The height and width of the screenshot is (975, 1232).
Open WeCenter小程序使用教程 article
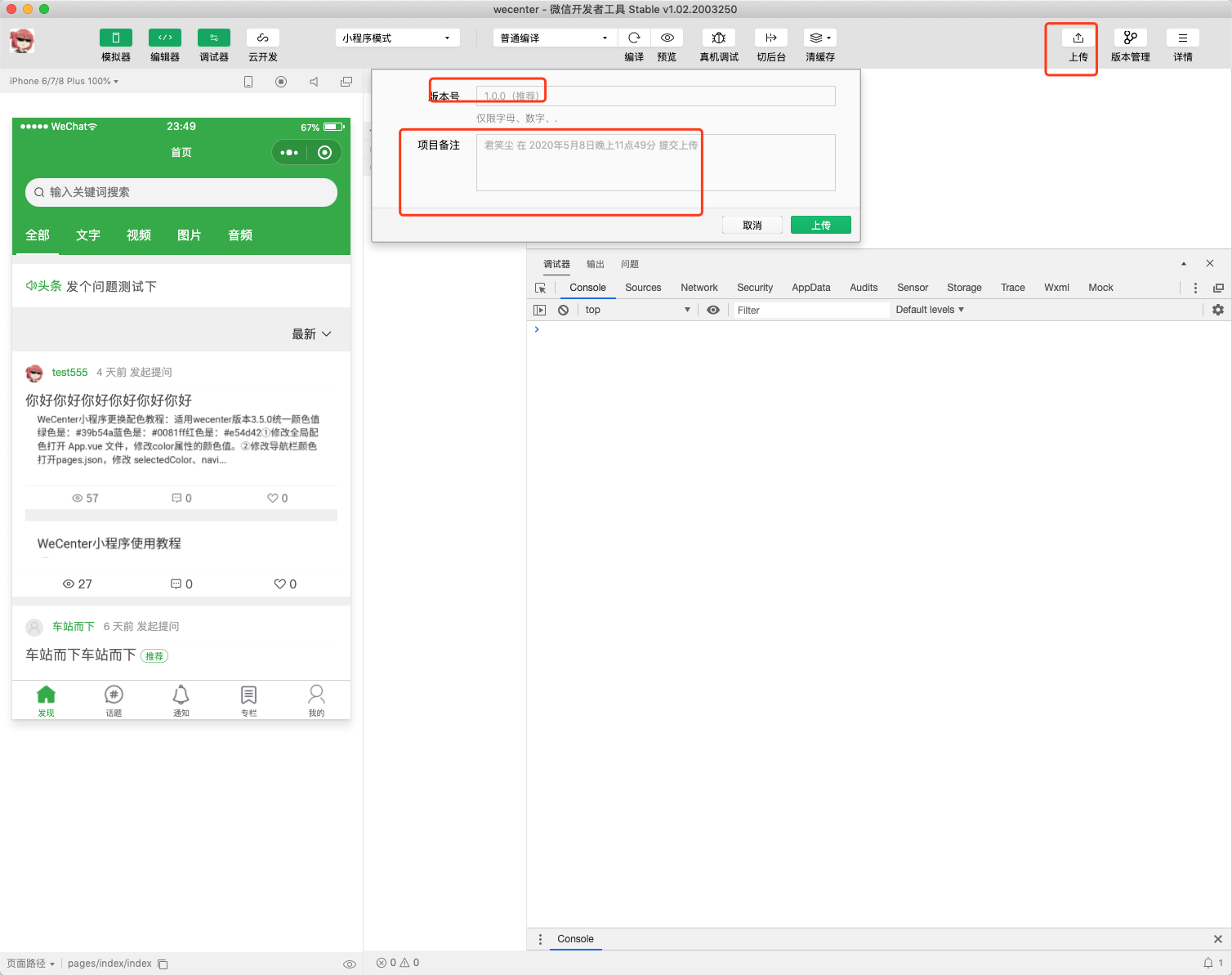click(109, 543)
